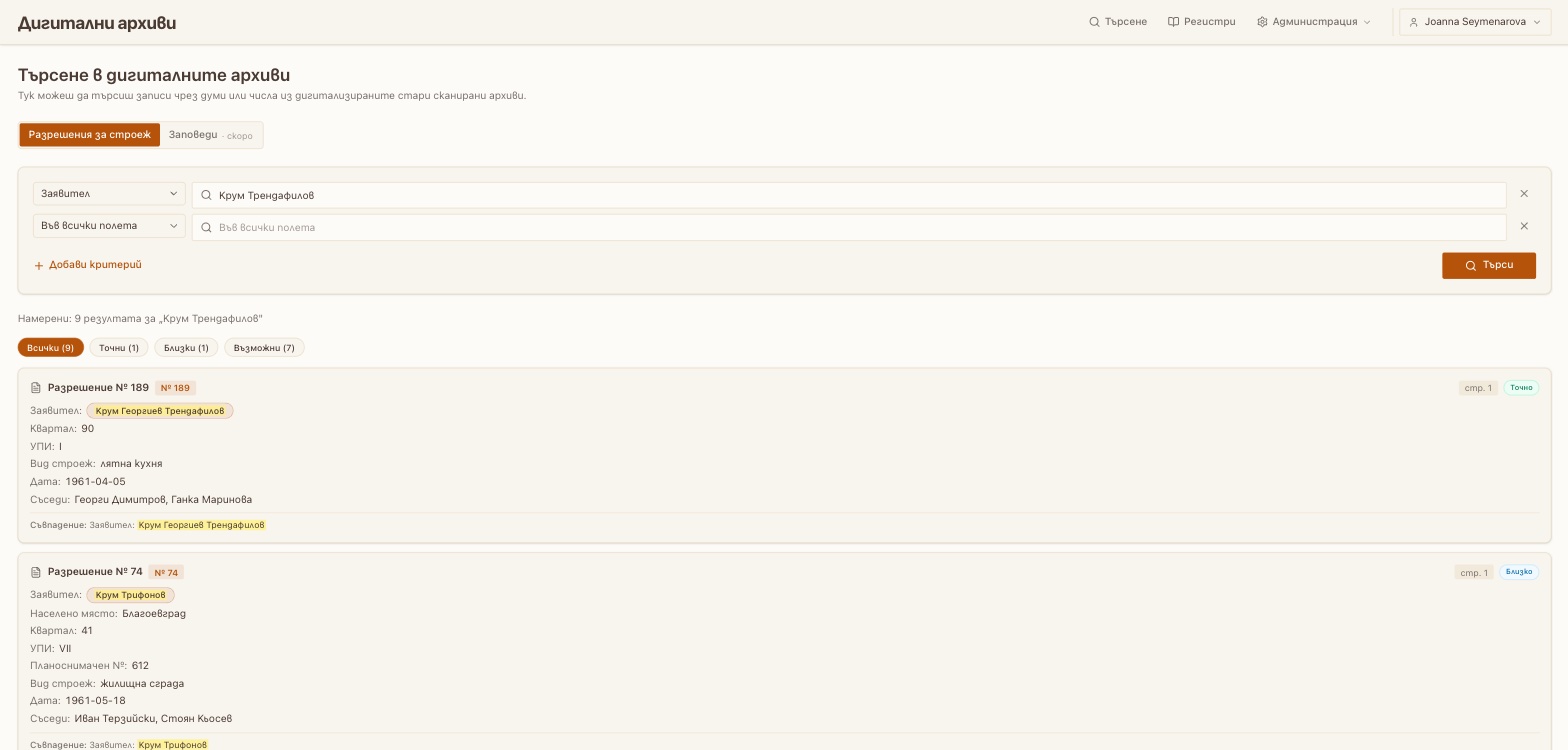
Task: Open the Във всички полета field dropdown
Action: [109, 226]
